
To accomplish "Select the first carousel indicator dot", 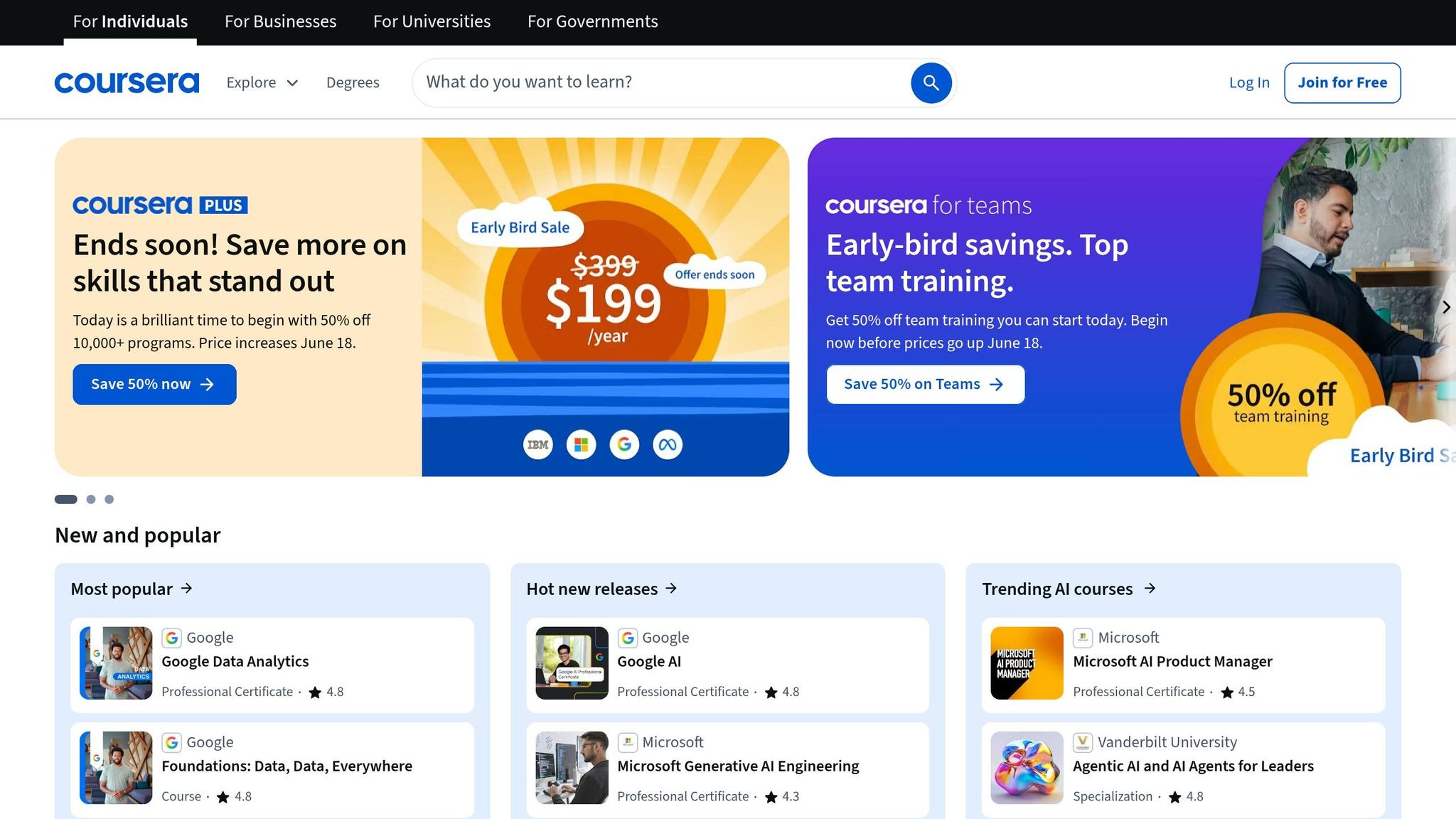I will click(x=66, y=499).
